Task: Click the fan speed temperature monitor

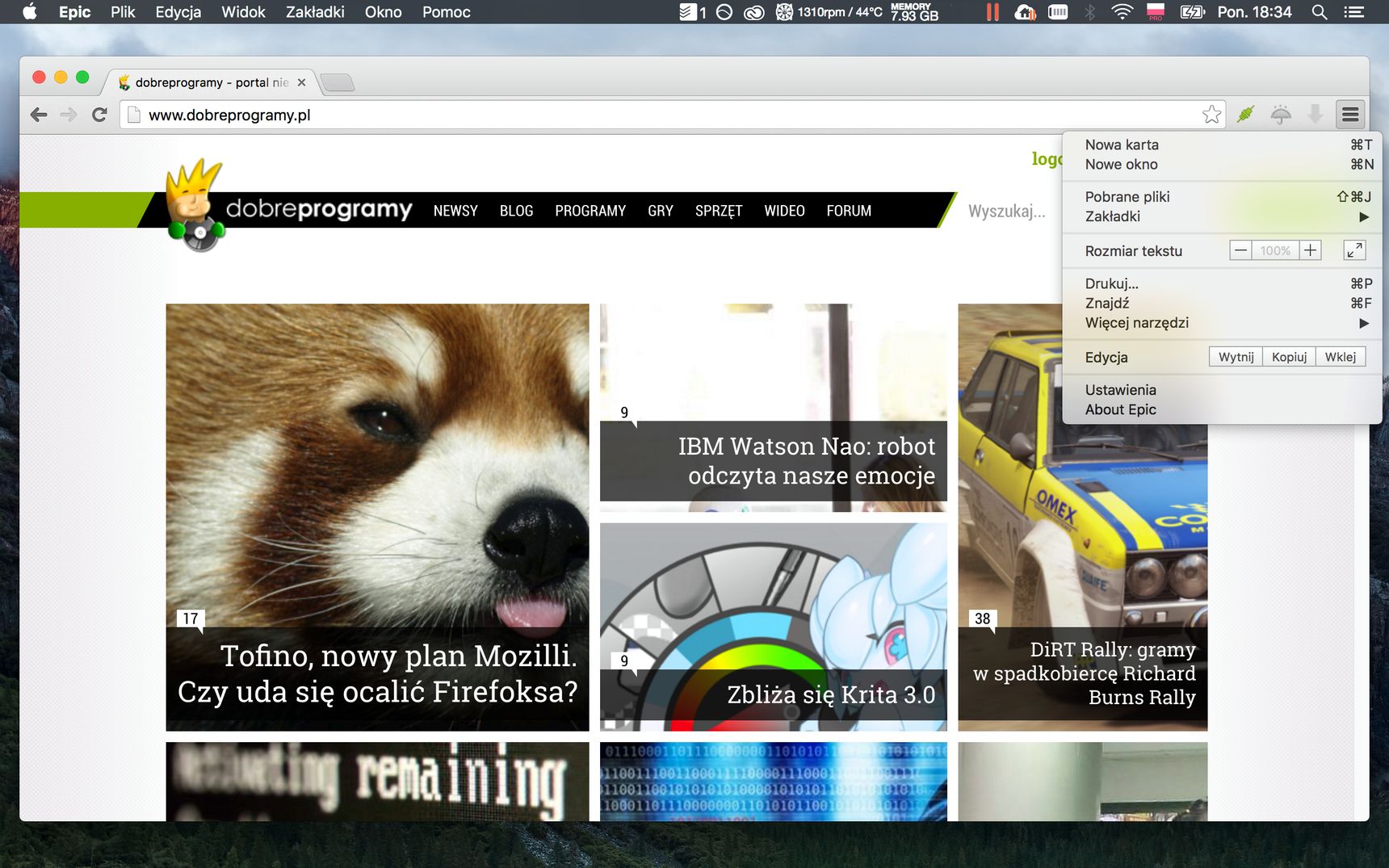Action: click(829, 12)
